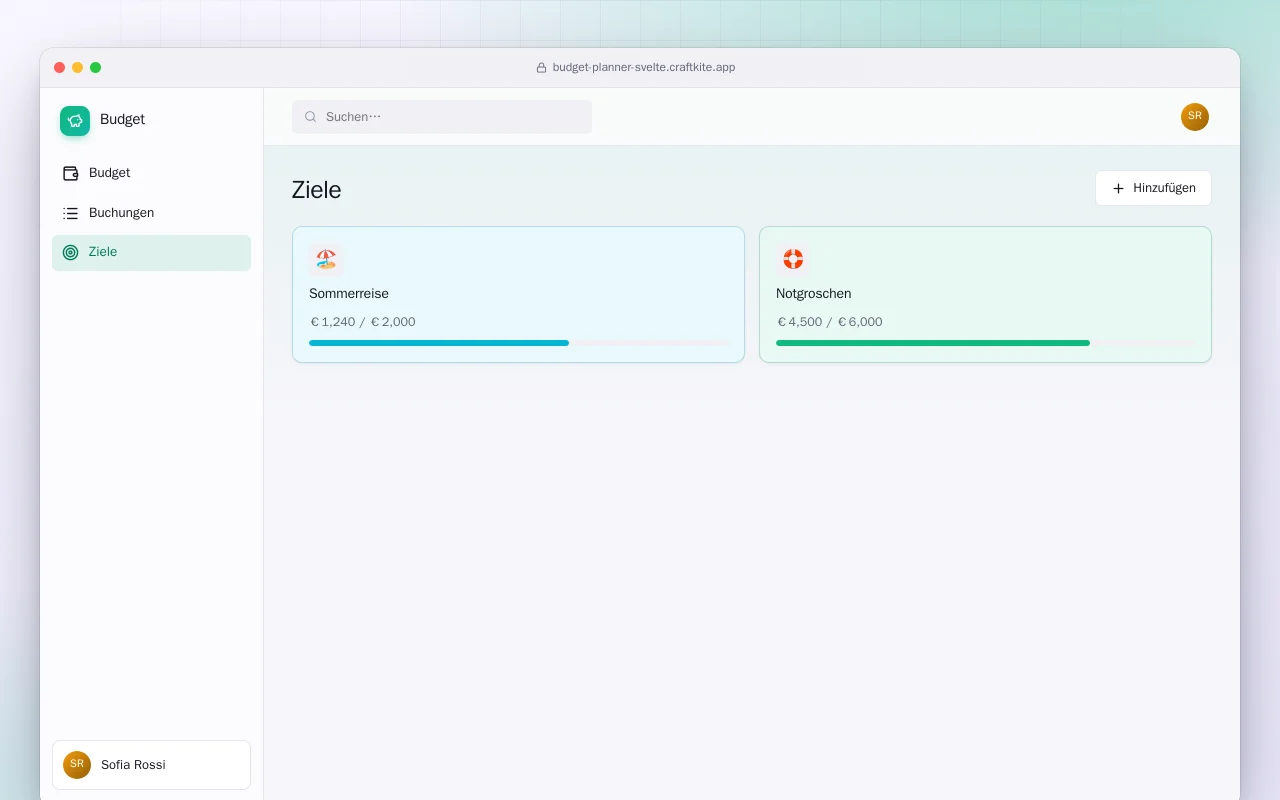The width and height of the screenshot is (1280, 800).
Task: Click the plus icon on Hinzufügen
Action: pyautogui.click(x=1119, y=188)
